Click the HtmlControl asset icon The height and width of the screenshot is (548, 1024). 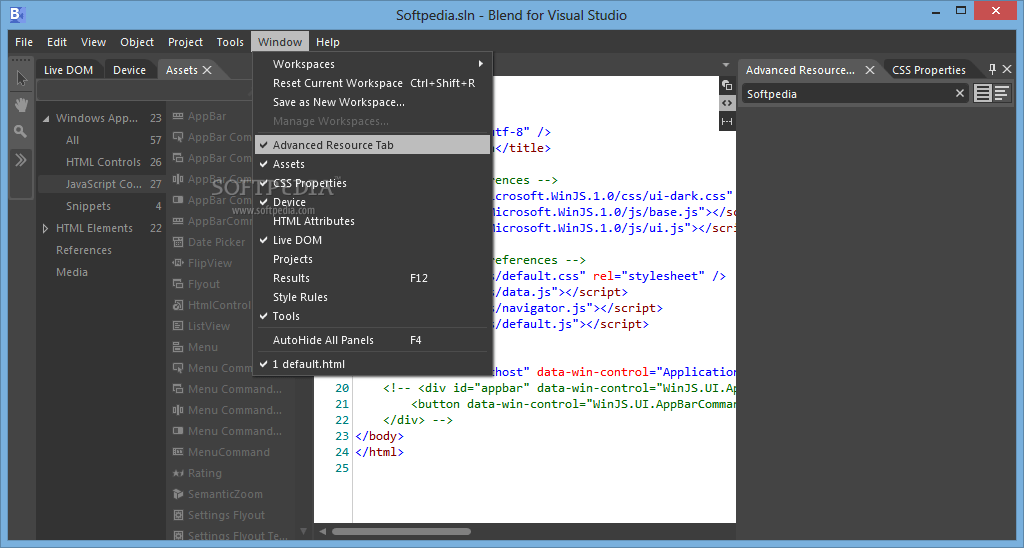(178, 305)
